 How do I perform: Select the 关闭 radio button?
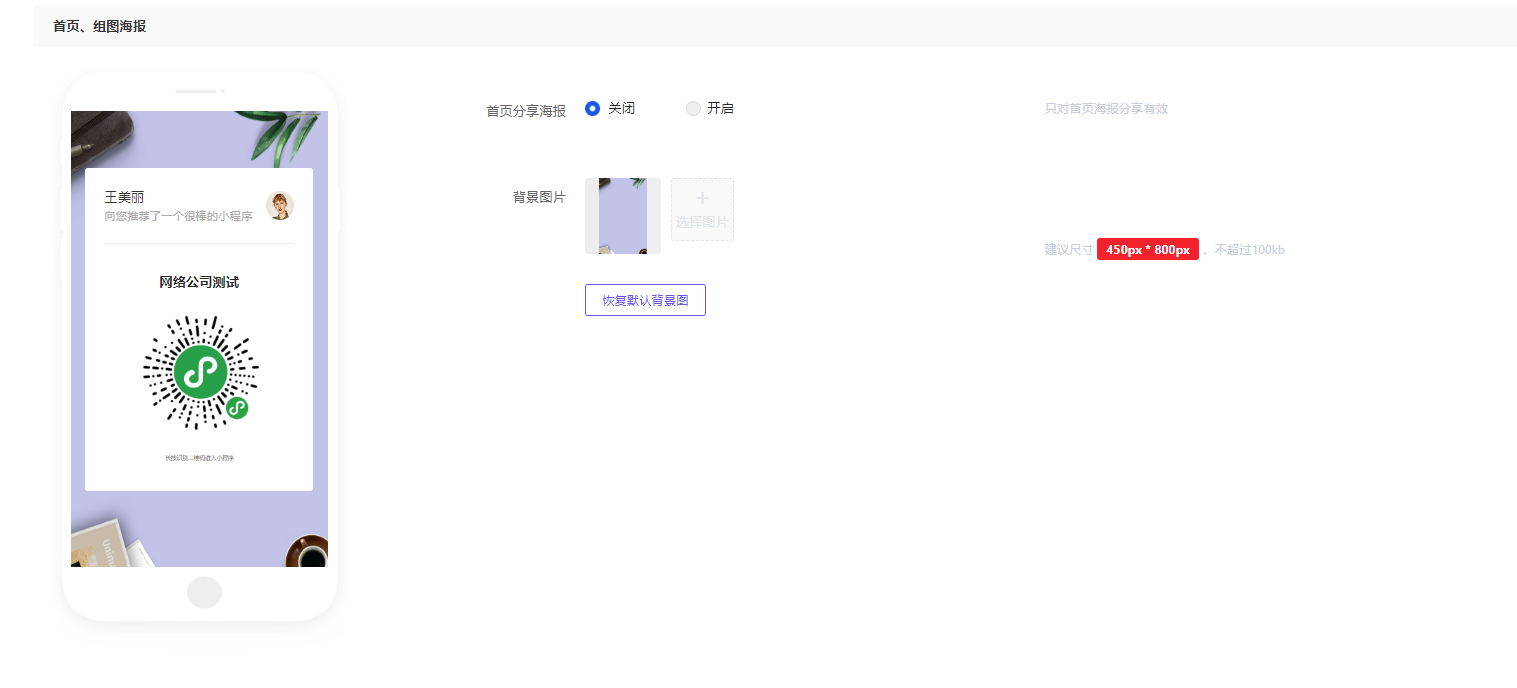[592, 108]
